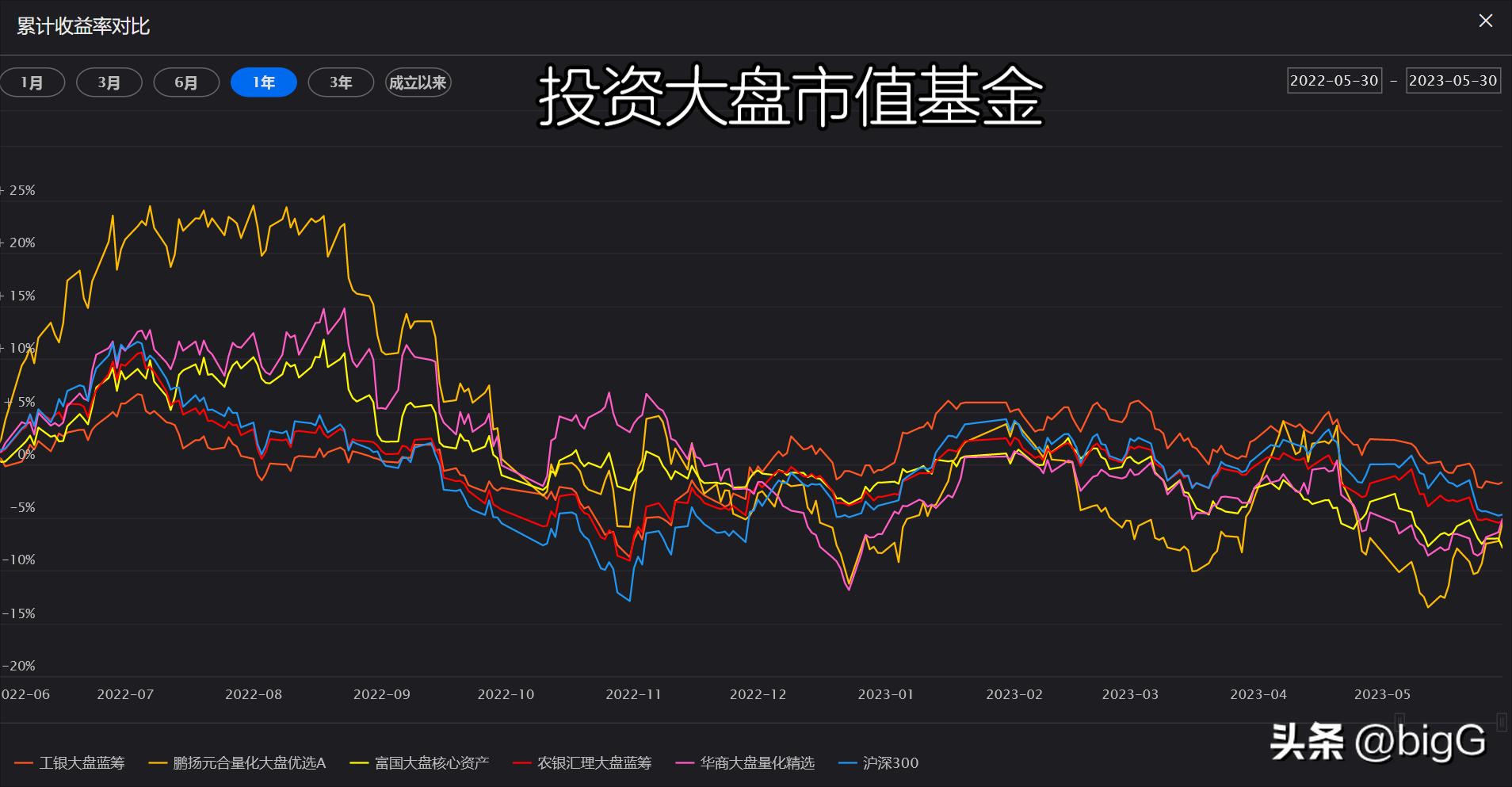This screenshot has width=1512, height=787.
Task: Switch to the 3年 period
Action: coord(341,82)
